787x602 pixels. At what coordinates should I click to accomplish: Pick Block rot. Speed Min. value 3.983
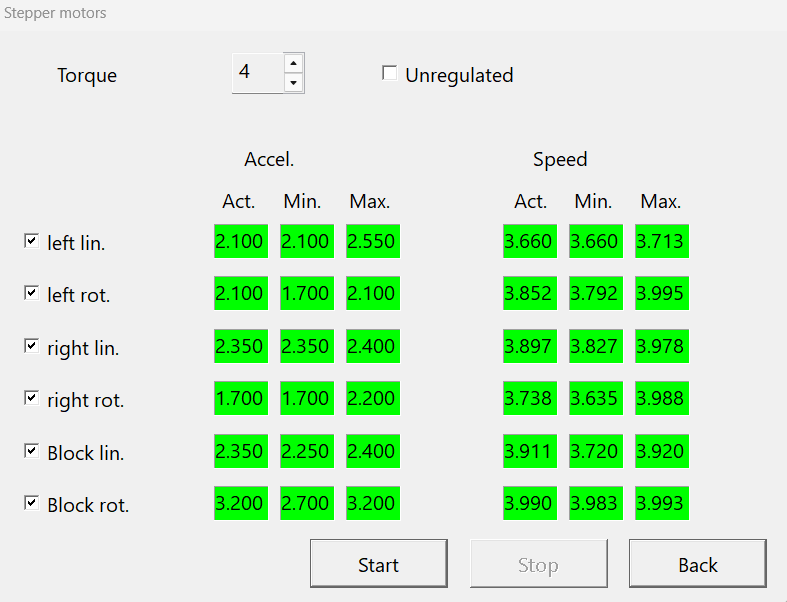[596, 503]
